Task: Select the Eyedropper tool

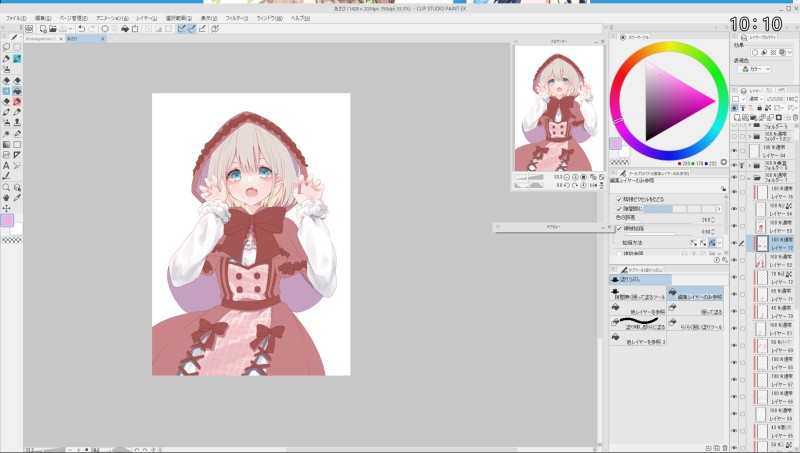Action: [17, 198]
